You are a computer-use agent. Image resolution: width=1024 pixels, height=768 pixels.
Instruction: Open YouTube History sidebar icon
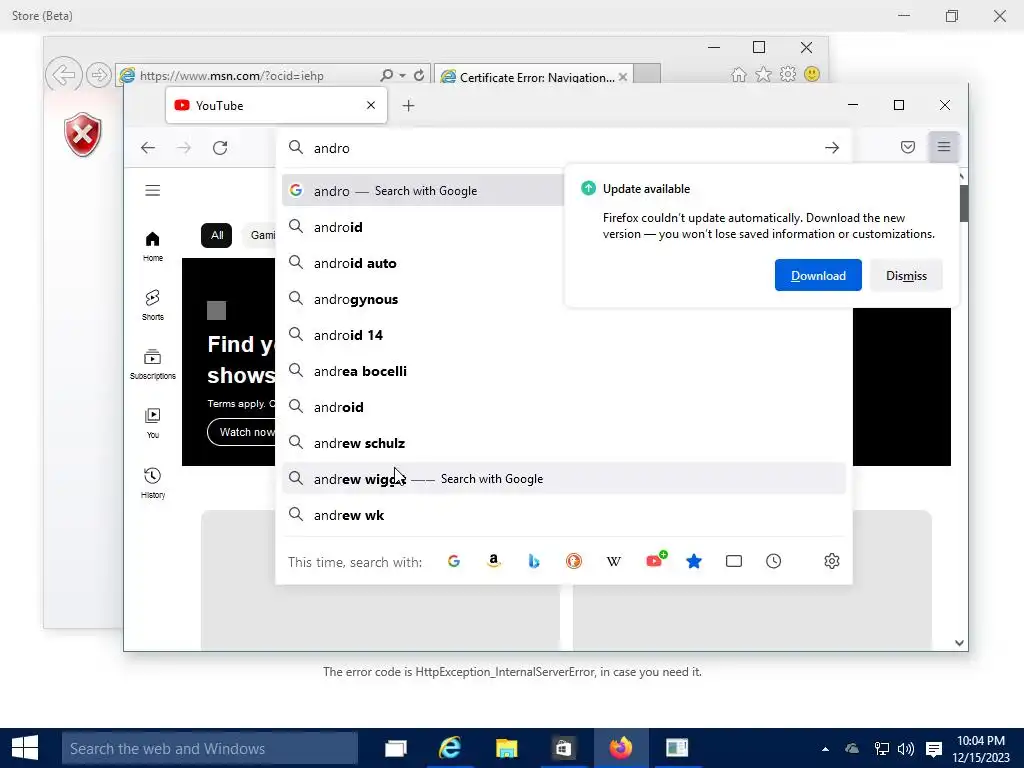153,483
